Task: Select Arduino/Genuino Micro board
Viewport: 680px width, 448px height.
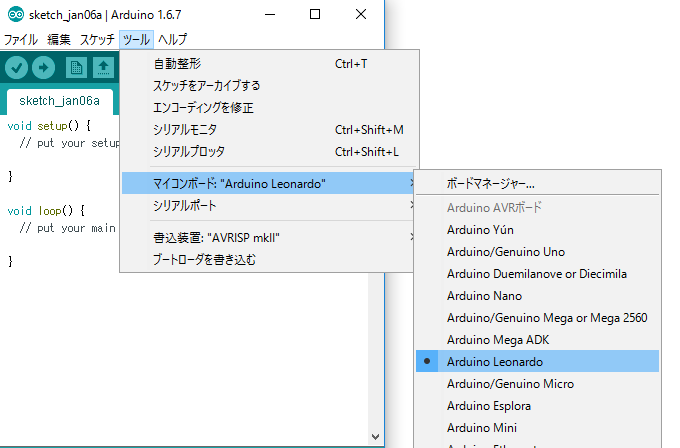Action: (x=537, y=384)
